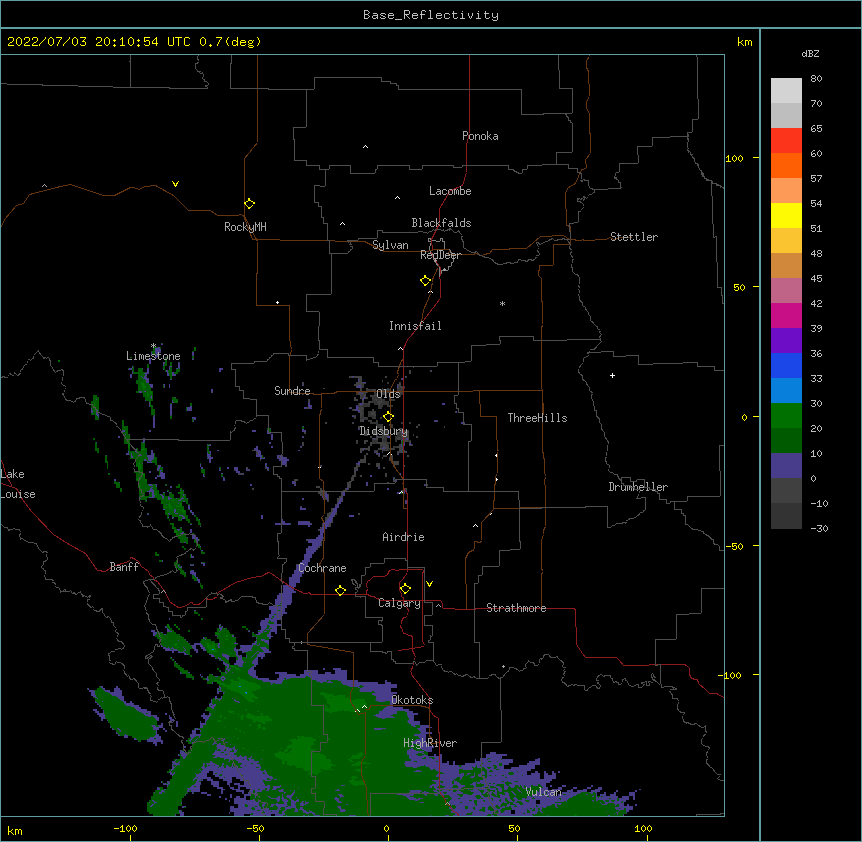This screenshot has height=842, width=862.
Task: Click the Lake Louise label
Action: point(18,484)
